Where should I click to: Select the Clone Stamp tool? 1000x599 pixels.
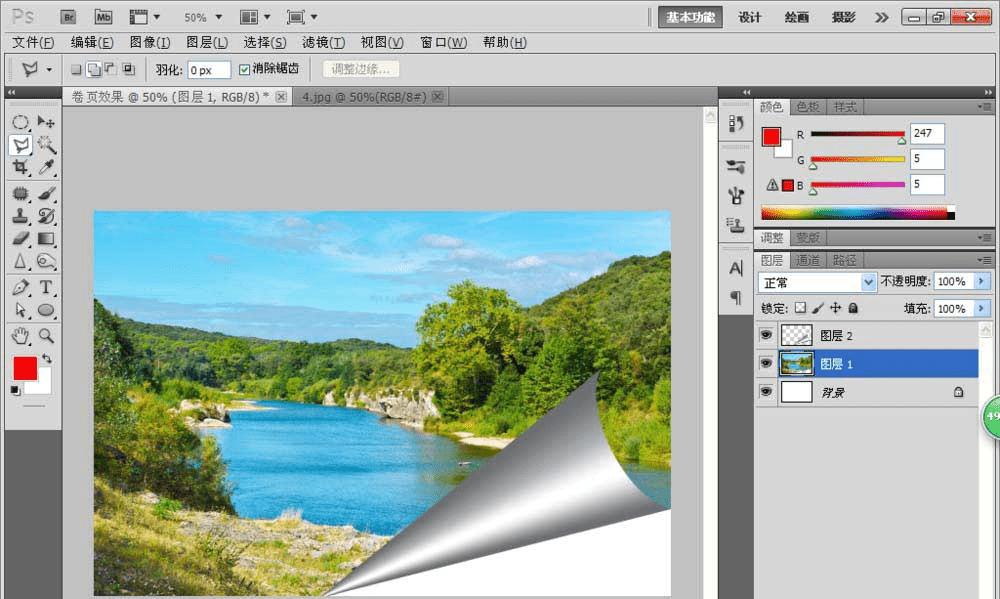(x=20, y=216)
